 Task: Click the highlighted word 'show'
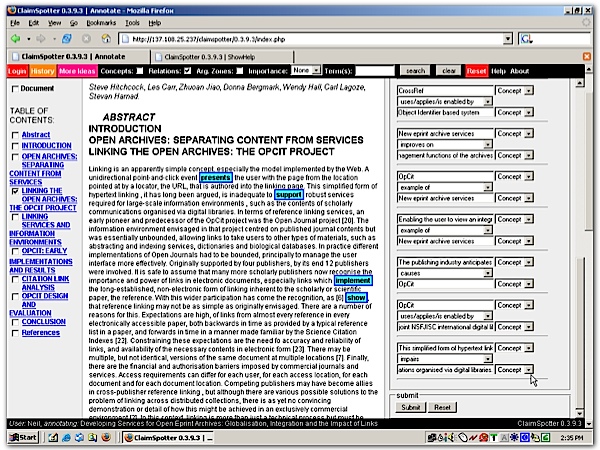tap(356, 298)
